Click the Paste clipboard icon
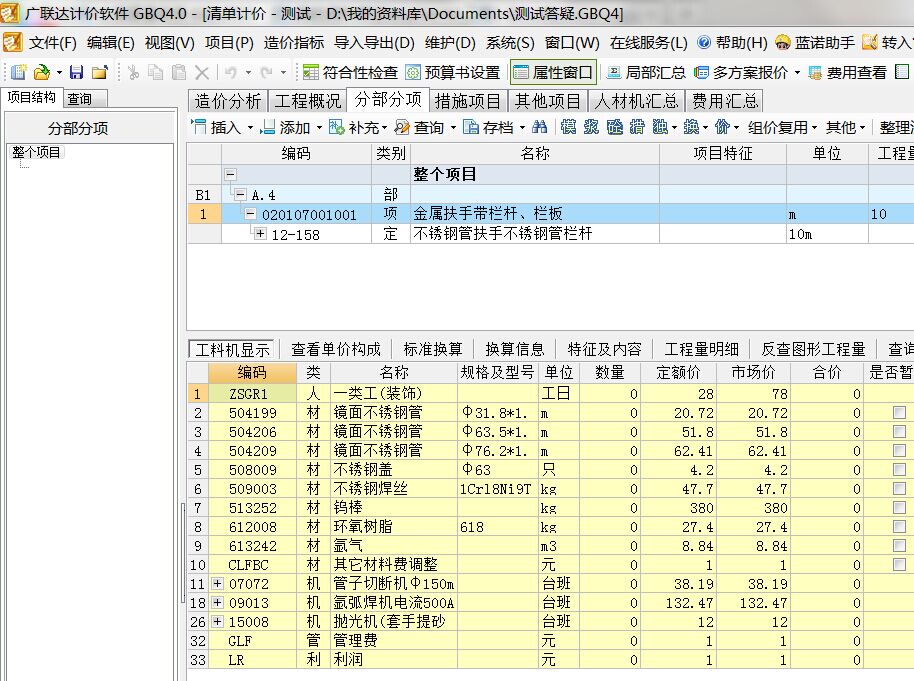 pyautogui.click(x=179, y=72)
